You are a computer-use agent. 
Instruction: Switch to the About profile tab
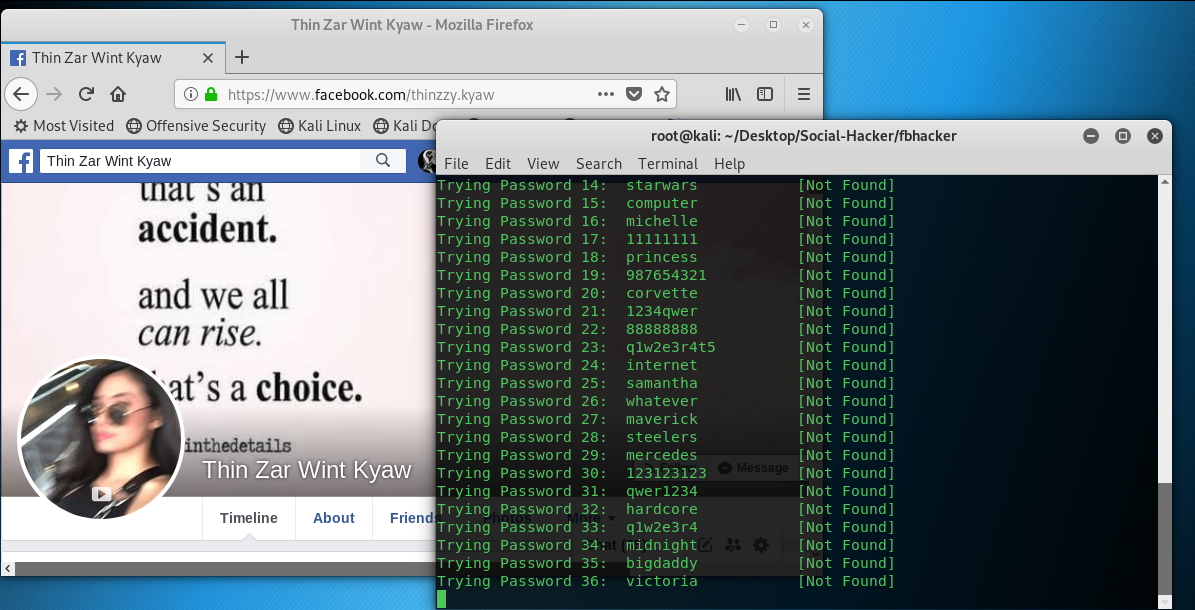pyautogui.click(x=334, y=518)
